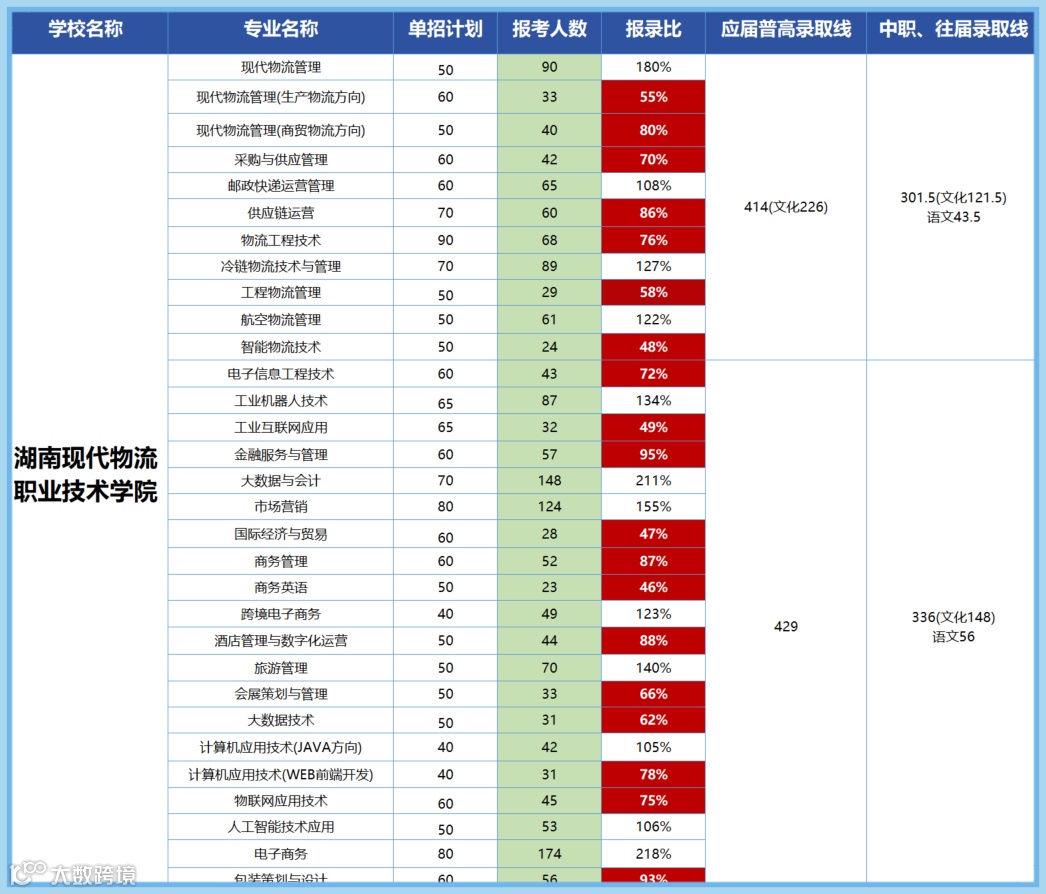The width and height of the screenshot is (1046, 894).
Task: Click the 专业名称 column header
Action: pyautogui.click(x=281, y=30)
